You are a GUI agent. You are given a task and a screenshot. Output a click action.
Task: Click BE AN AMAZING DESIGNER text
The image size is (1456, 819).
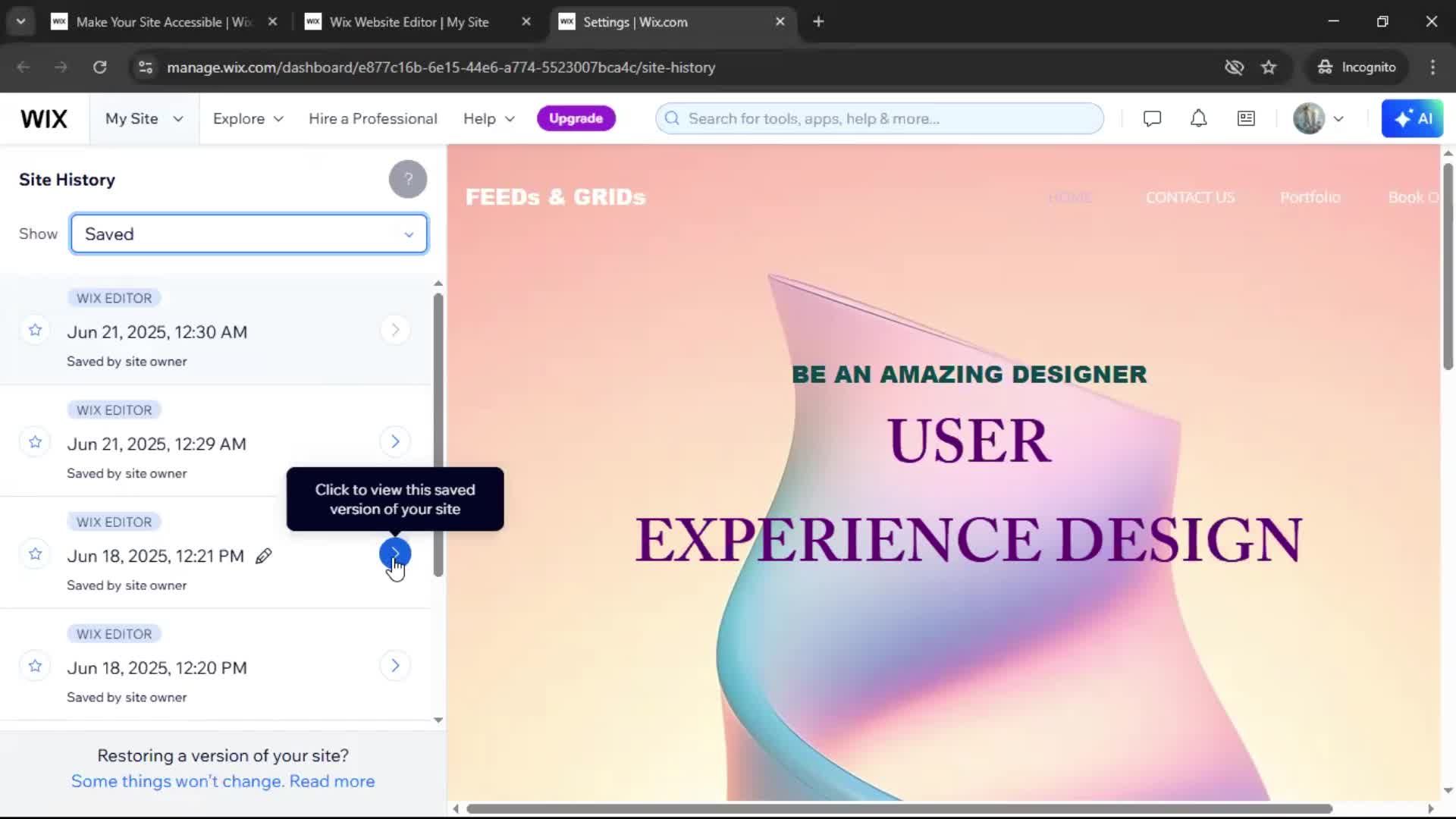coord(969,375)
